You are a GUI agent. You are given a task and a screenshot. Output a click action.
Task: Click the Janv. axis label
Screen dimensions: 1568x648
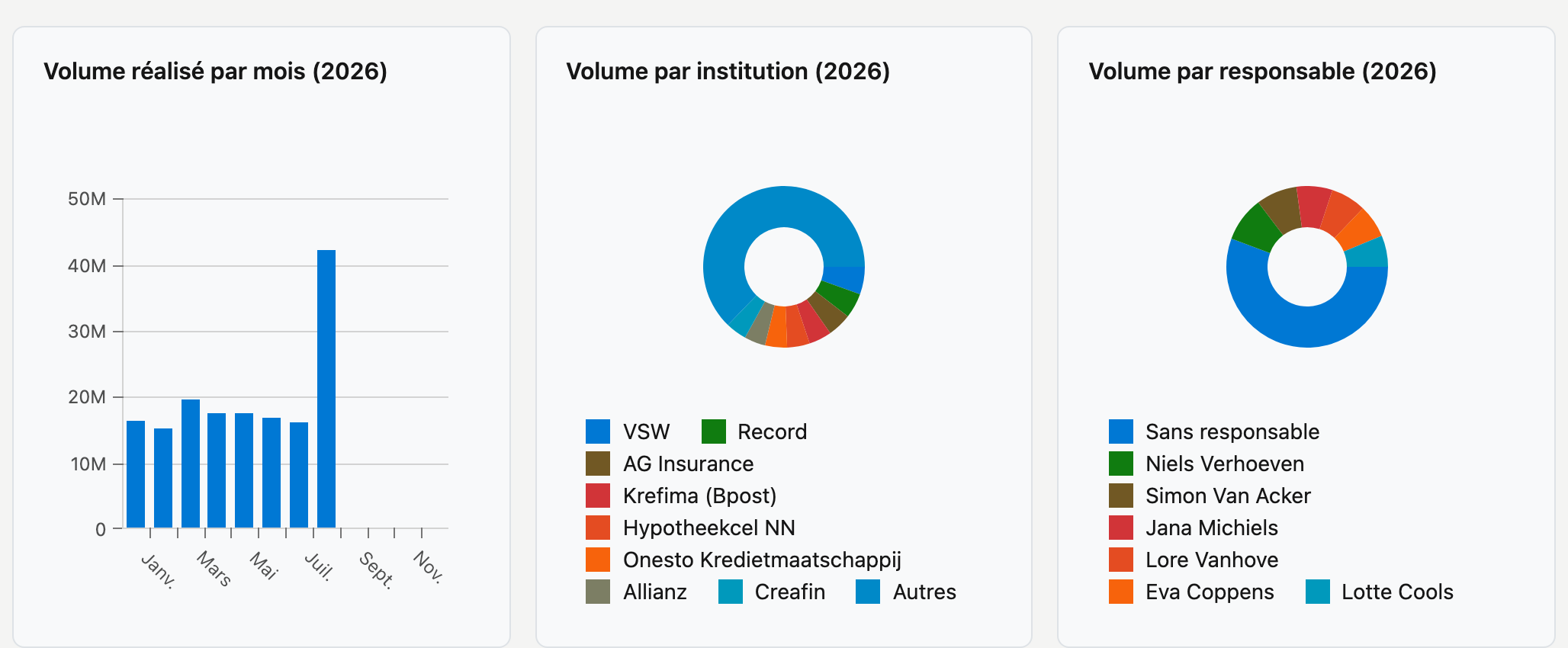tap(158, 570)
